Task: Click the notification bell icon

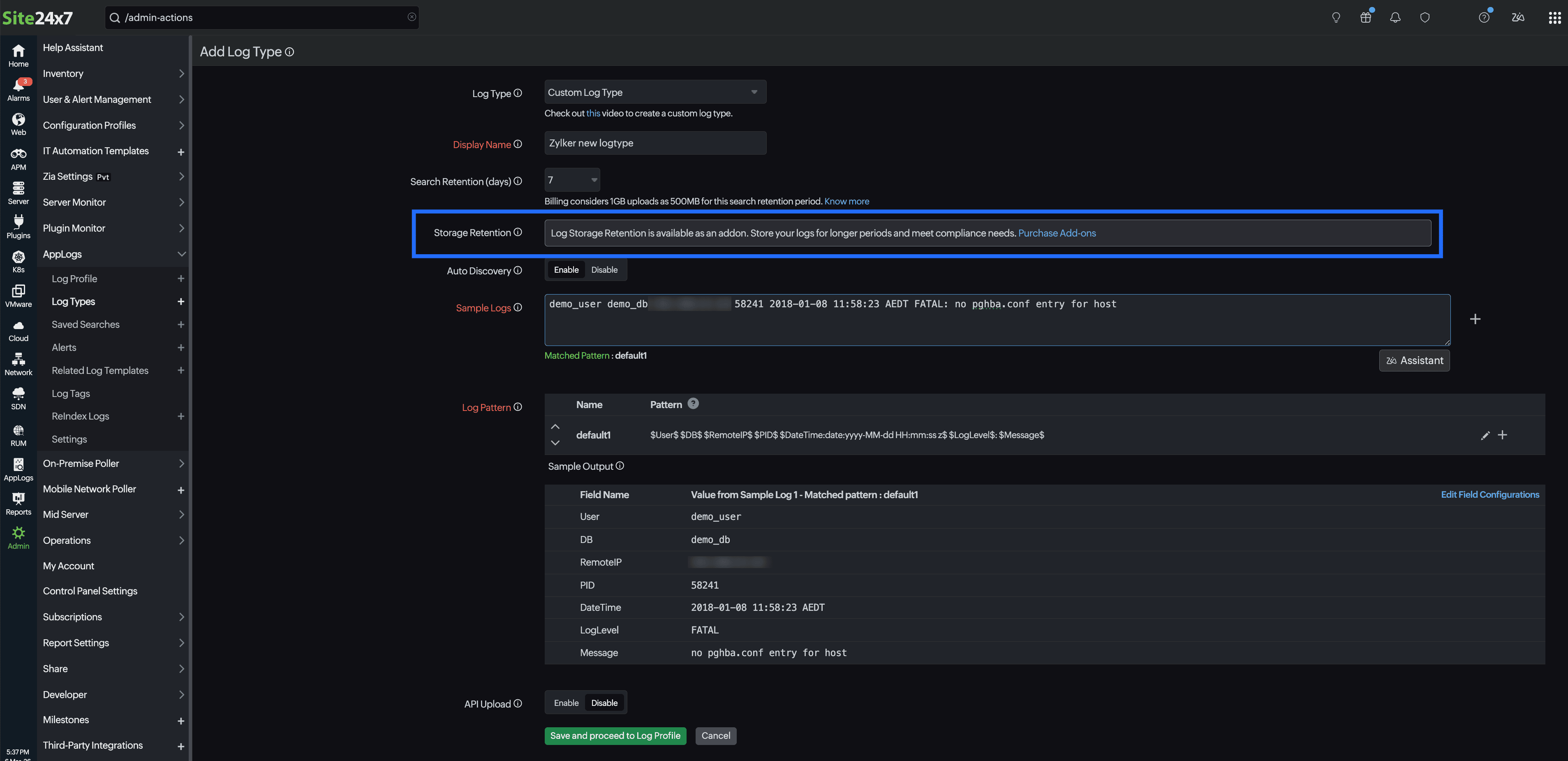Action: coord(1395,18)
